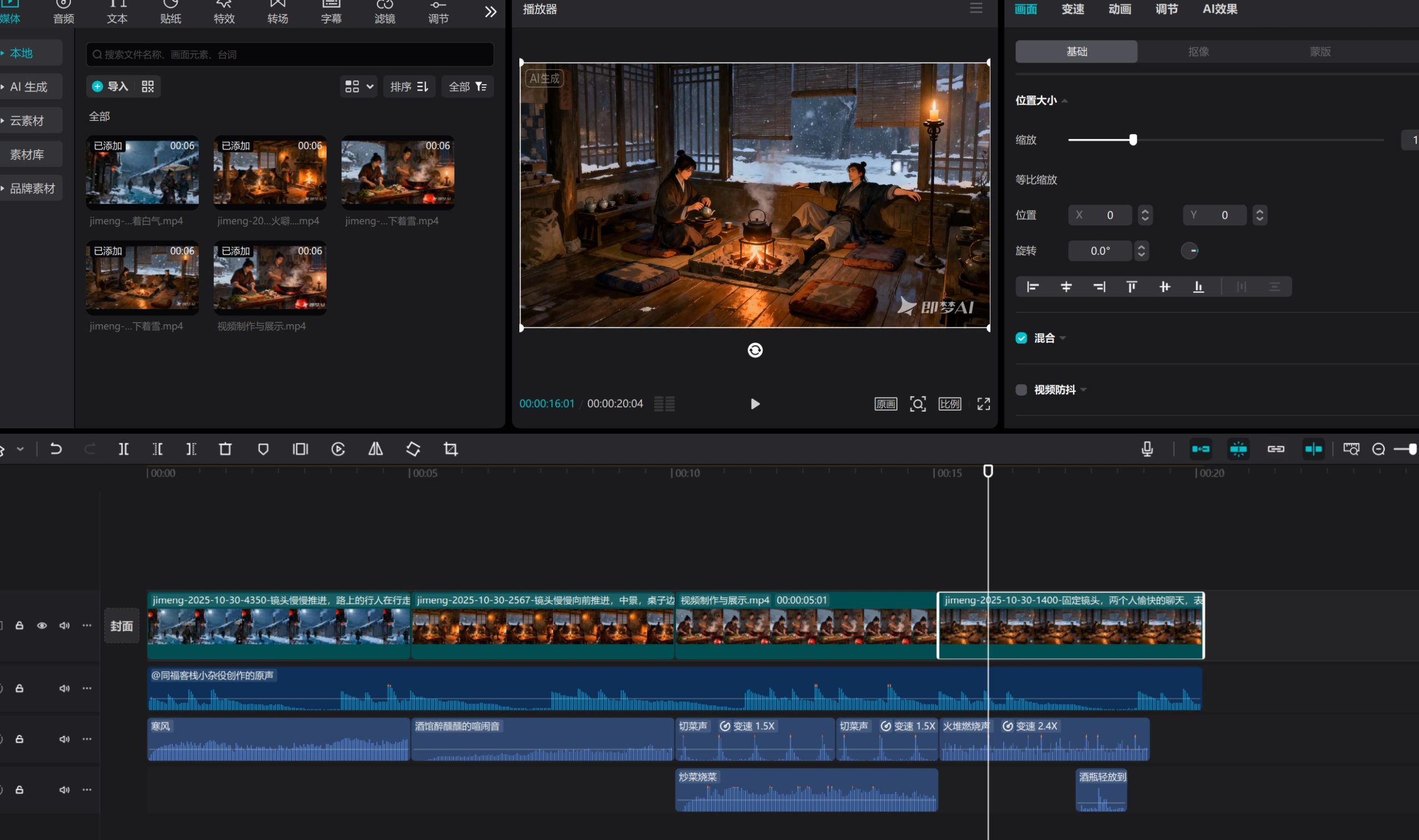The width and height of the screenshot is (1419, 840).
Task: Switch to the 变速 tab
Action: 1073,9
